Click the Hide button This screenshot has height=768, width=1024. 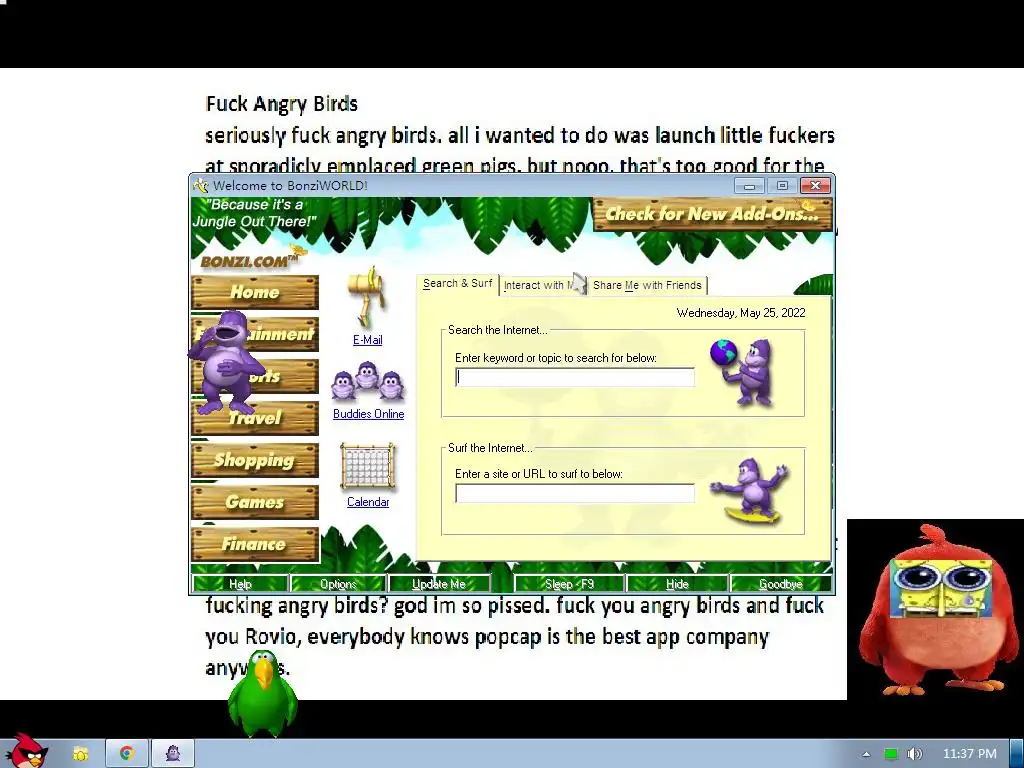677,584
